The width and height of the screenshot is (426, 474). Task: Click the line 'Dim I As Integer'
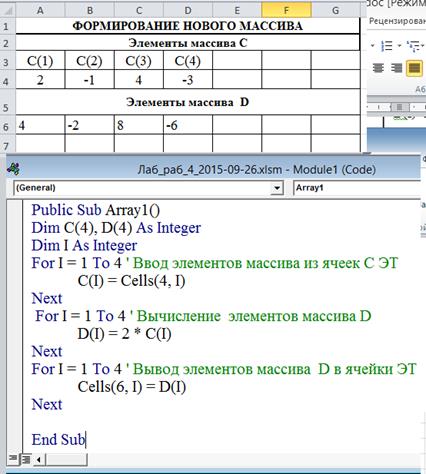click(84, 246)
